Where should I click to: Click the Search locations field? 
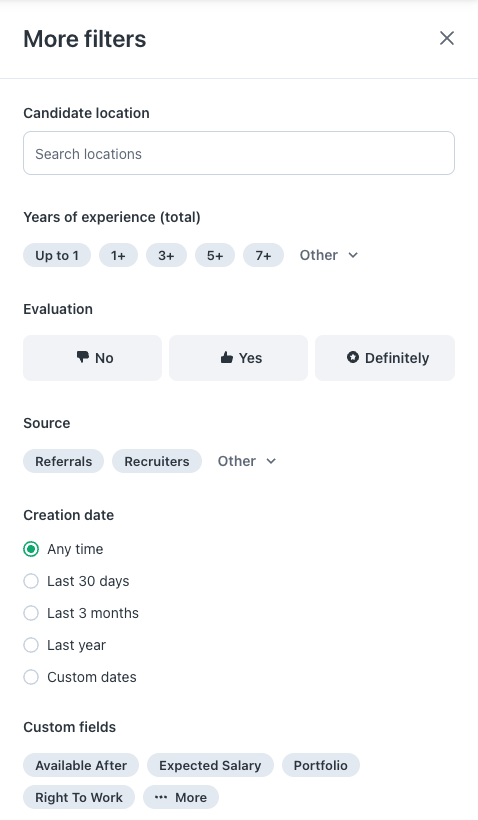pyautogui.click(x=239, y=153)
